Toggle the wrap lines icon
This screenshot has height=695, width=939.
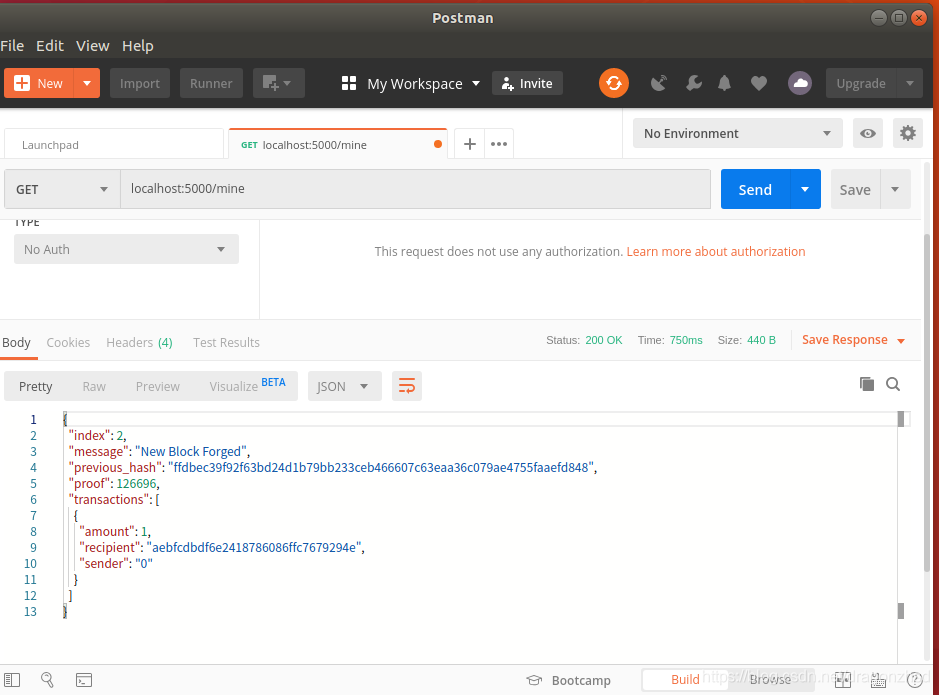[x=407, y=386]
